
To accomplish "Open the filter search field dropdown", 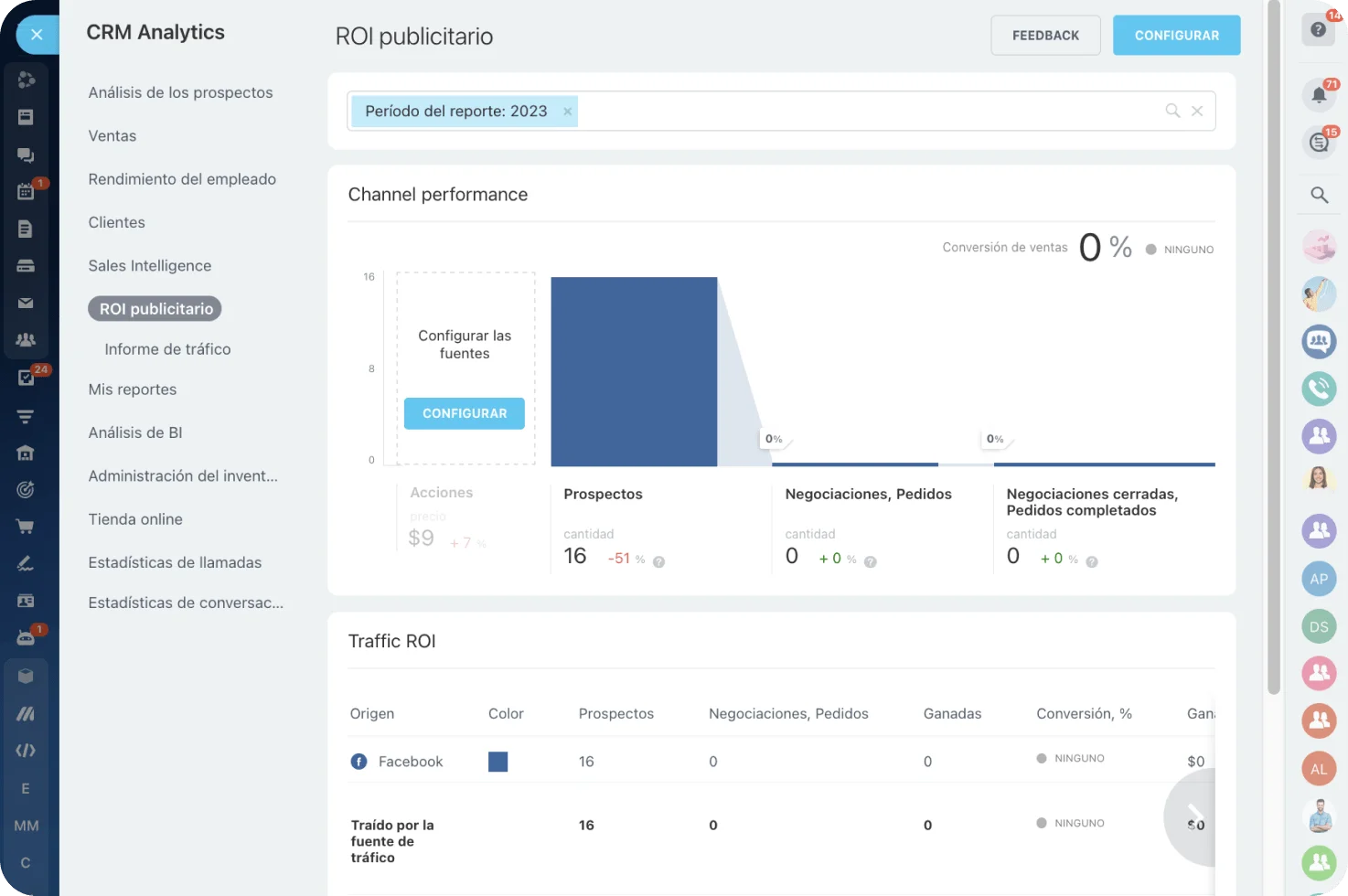I will point(869,111).
